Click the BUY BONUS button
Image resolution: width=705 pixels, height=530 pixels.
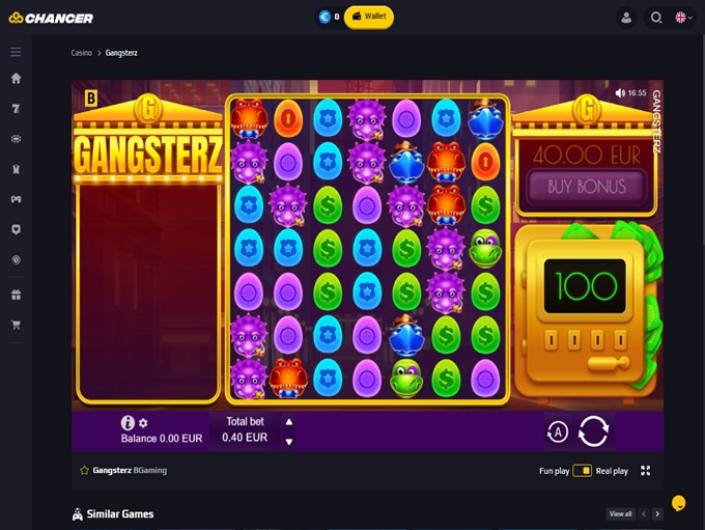(x=586, y=187)
